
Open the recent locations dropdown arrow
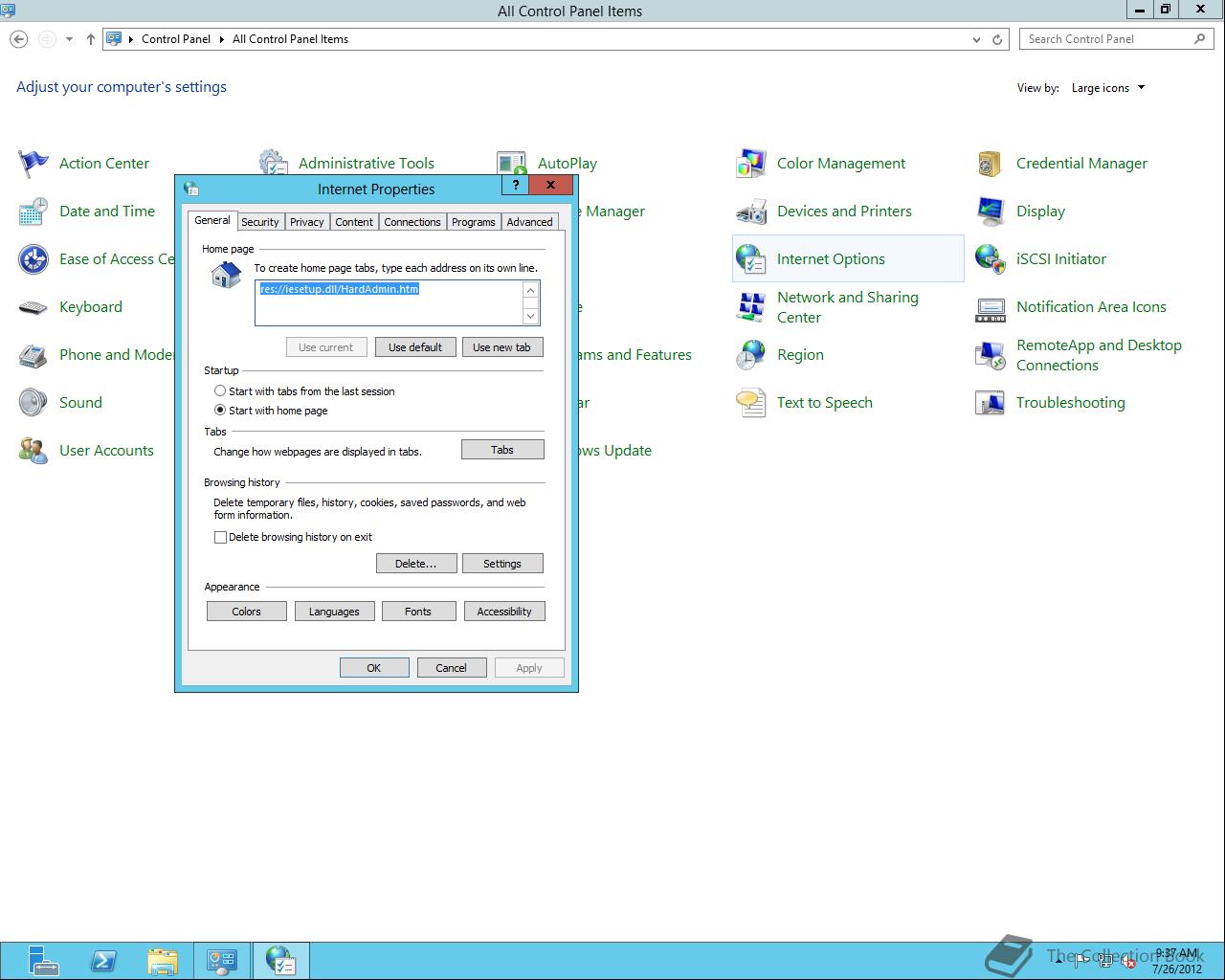click(x=69, y=39)
